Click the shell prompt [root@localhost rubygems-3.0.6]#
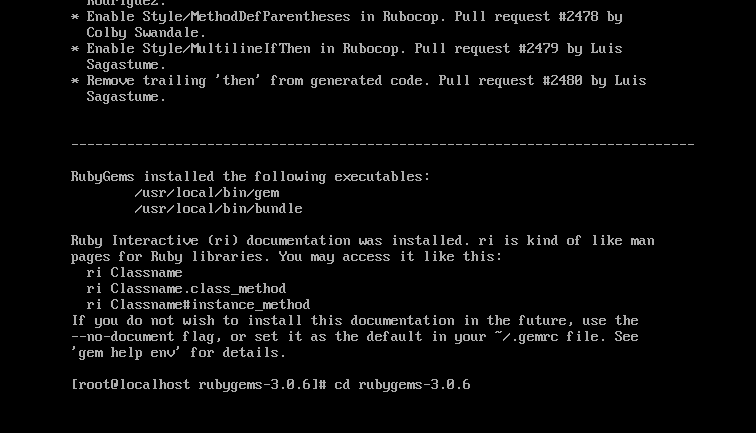The width and height of the screenshot is (756, 433). pyautogui.click(x=199, y=385)
